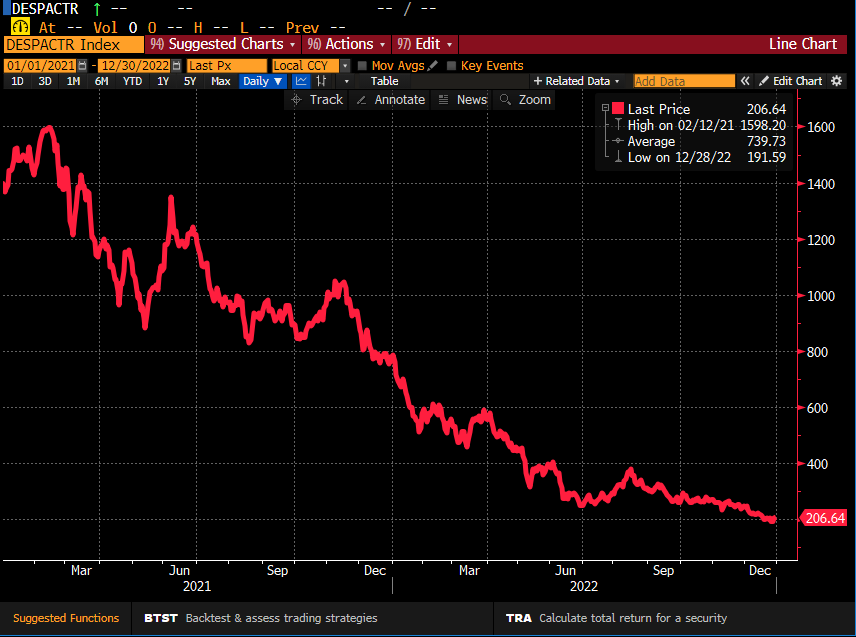The height and width of the screenshot is (637, 856).
Task: Expand the Local CCY currency dropdown arrow
Action: pos(345,66)
